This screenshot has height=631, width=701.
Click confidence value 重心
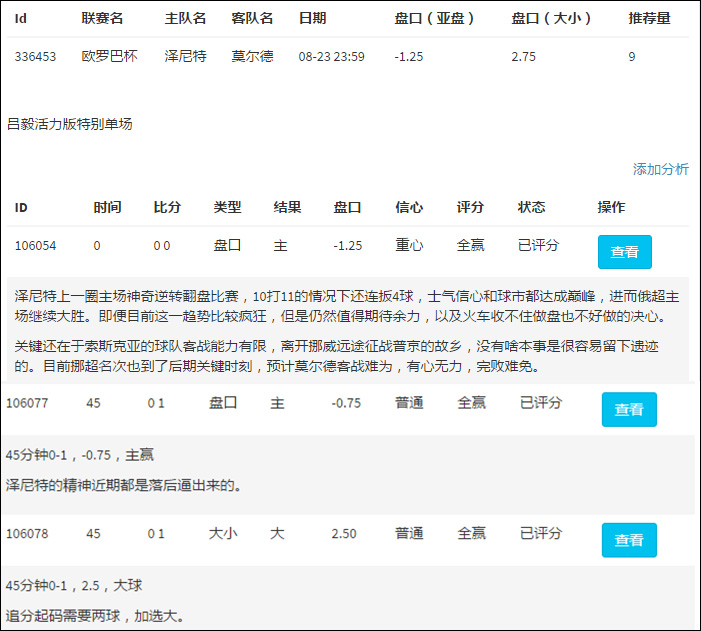[x=409, y=245]
